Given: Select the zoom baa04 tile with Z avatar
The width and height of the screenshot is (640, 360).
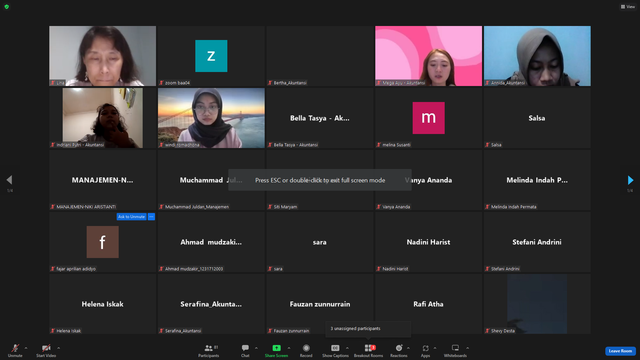Looking at the screenshot, I should tap(211, 56).
